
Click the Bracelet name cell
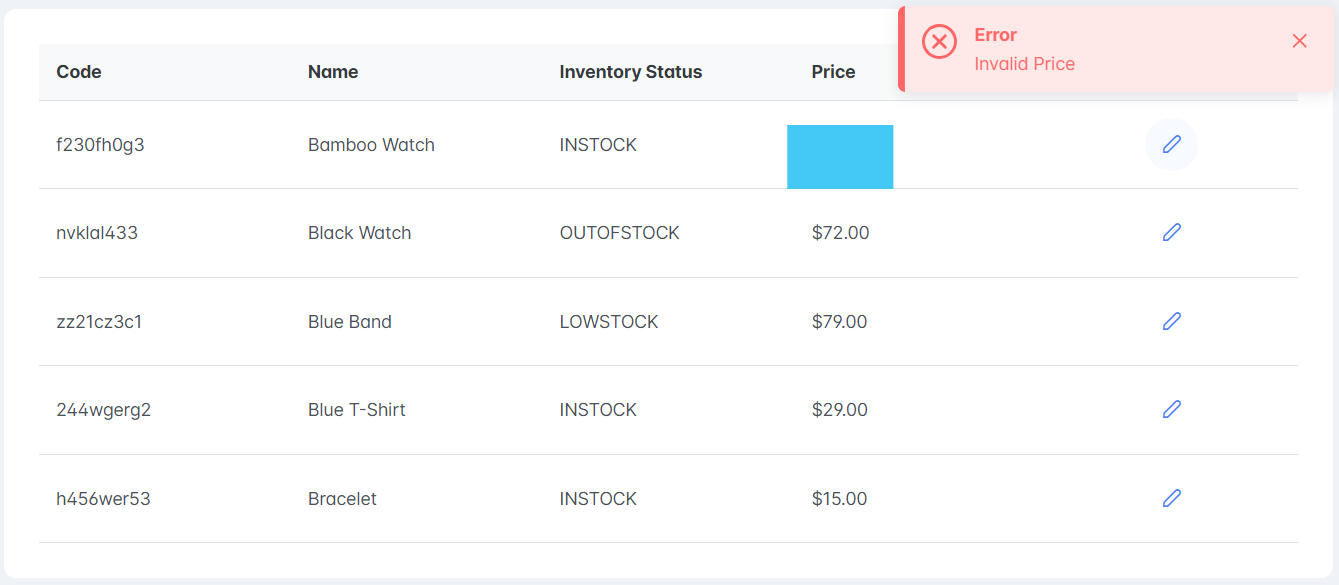[x=342, y=499]
